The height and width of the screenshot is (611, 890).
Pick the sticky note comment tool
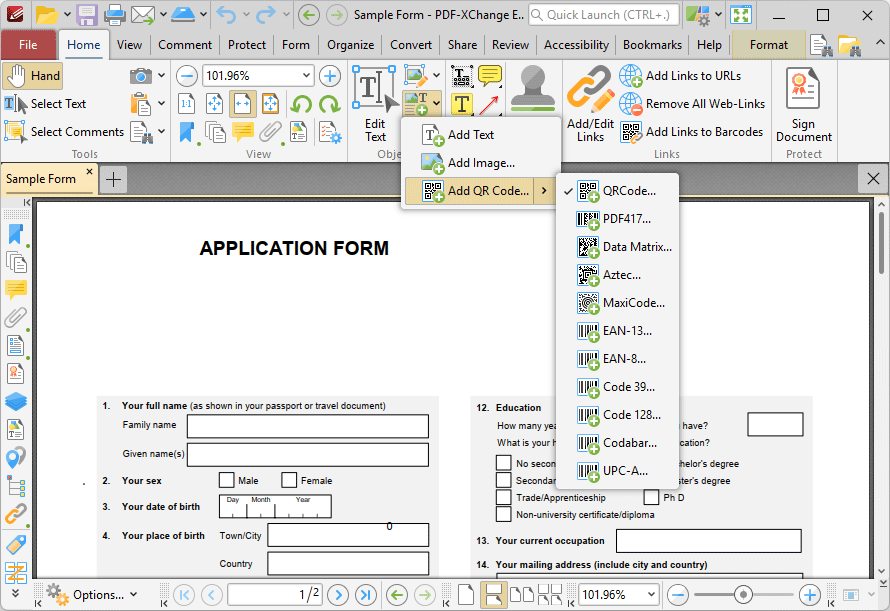click(x=490, y=76)
